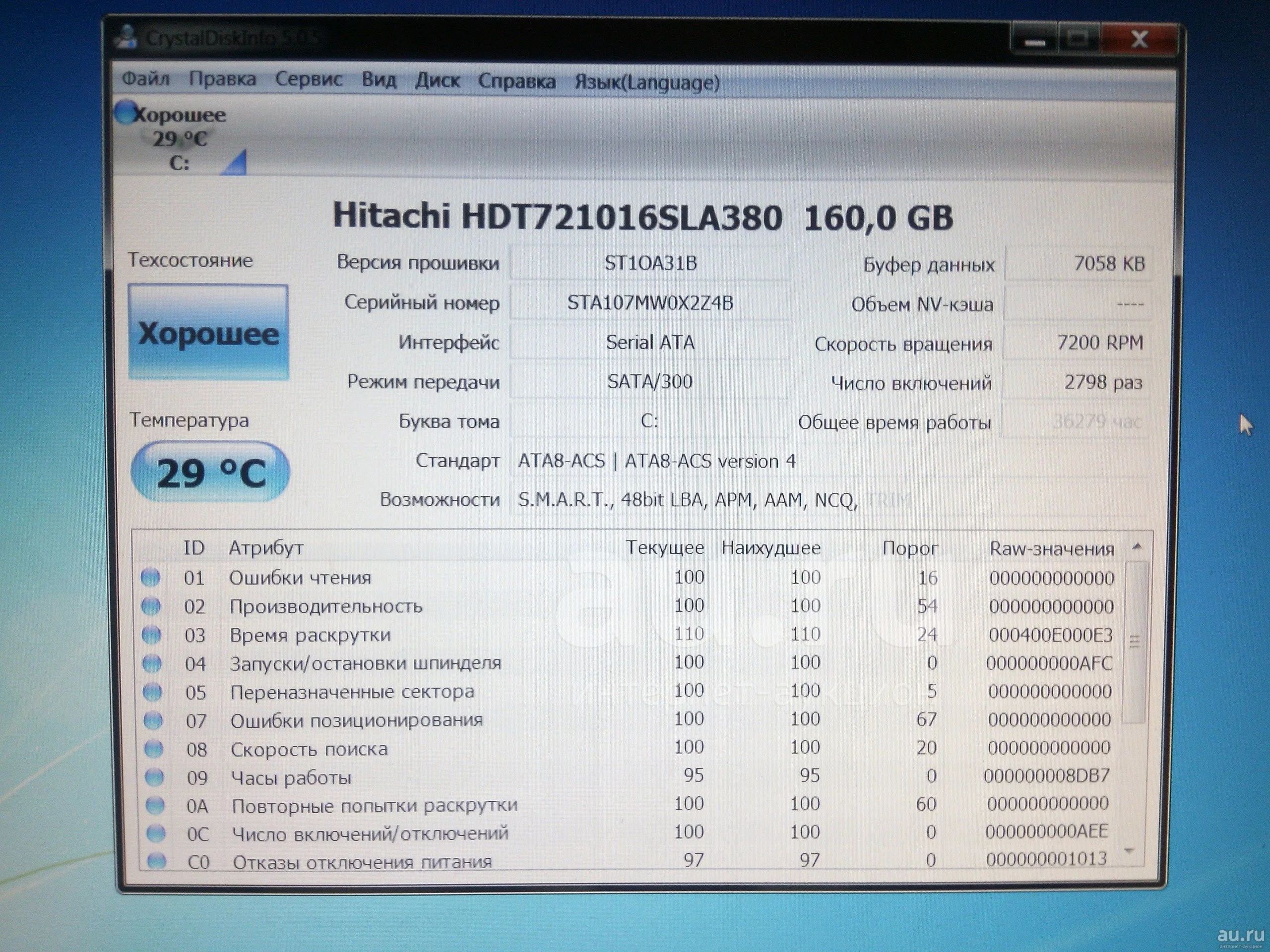This screenshot has width=1270, height=952.
Task: Click the firmware version field ST1OA31B
Action: [650, 263]
